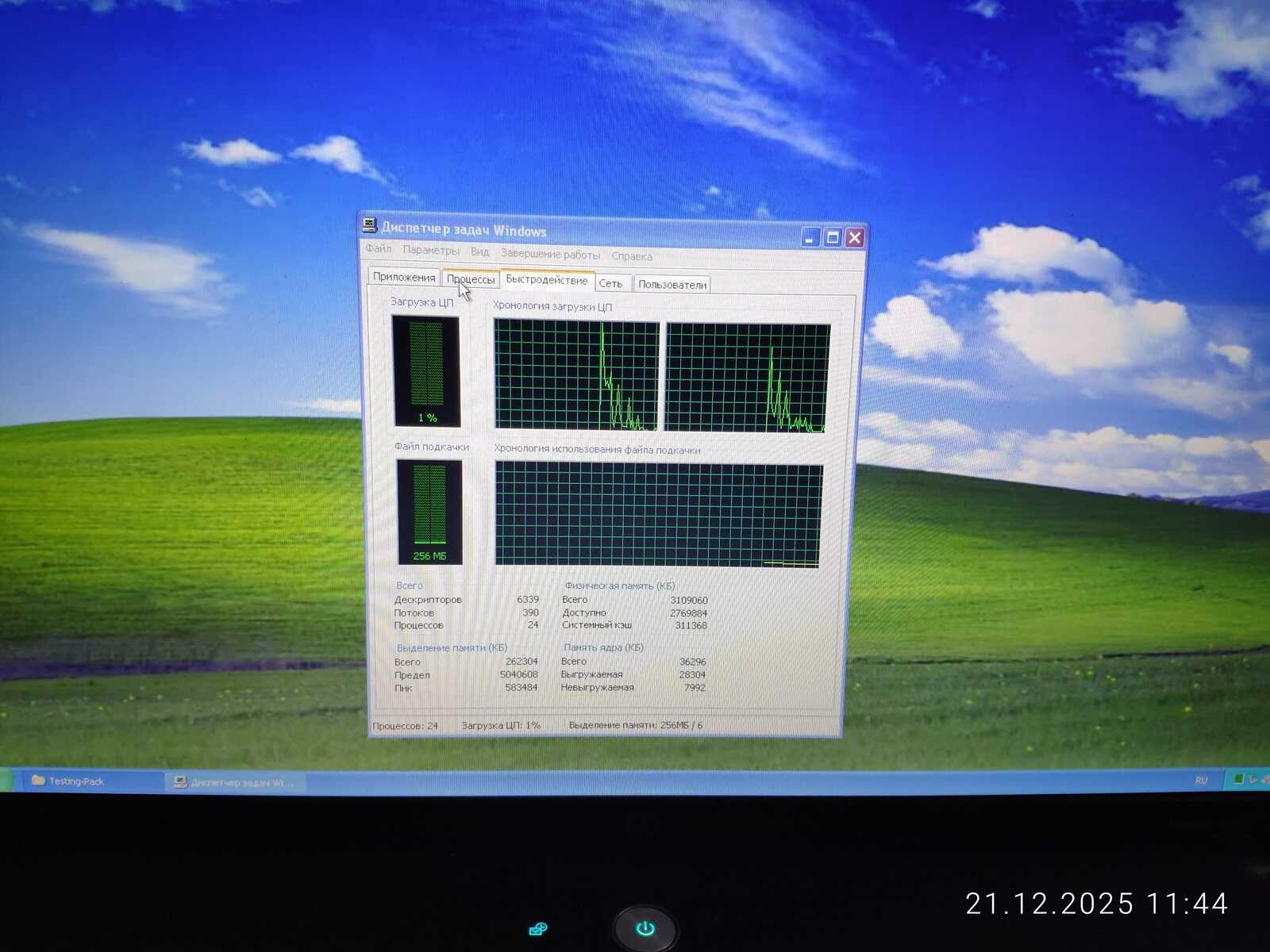Viewport: 1270px width, 952px height.
Task: Open the Параметры menu
Action: [431, 251]
